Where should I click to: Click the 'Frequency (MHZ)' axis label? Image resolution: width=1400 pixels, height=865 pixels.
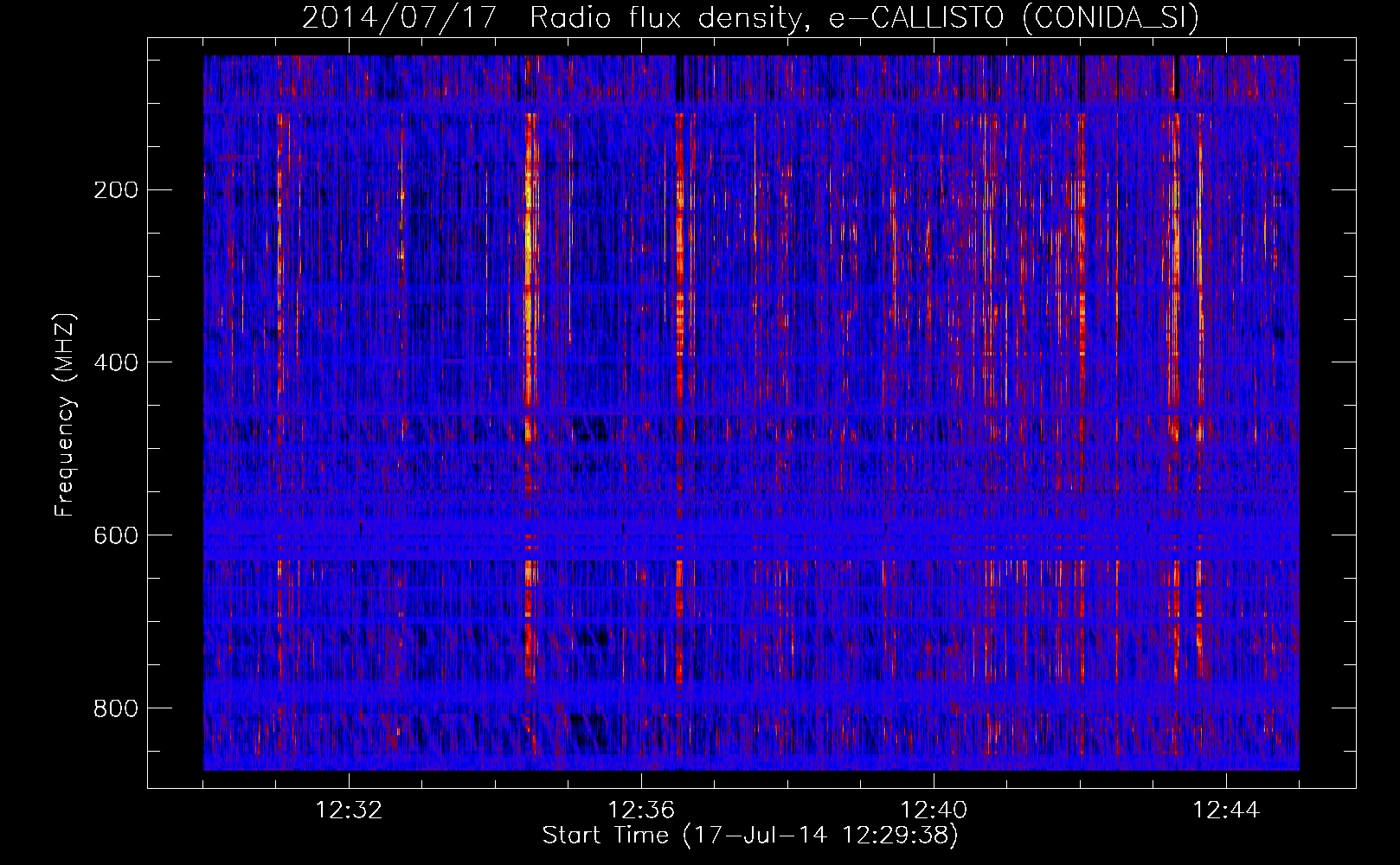pyautogui.click(x=65, y=415)
